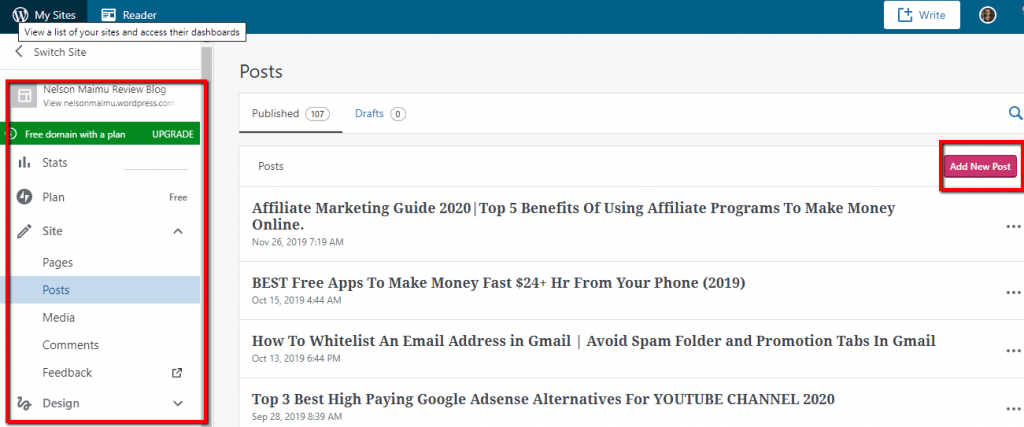This screenshot has width=1024, height=427.
Task: Switch to Published tab
Action: tap(291, 114)
